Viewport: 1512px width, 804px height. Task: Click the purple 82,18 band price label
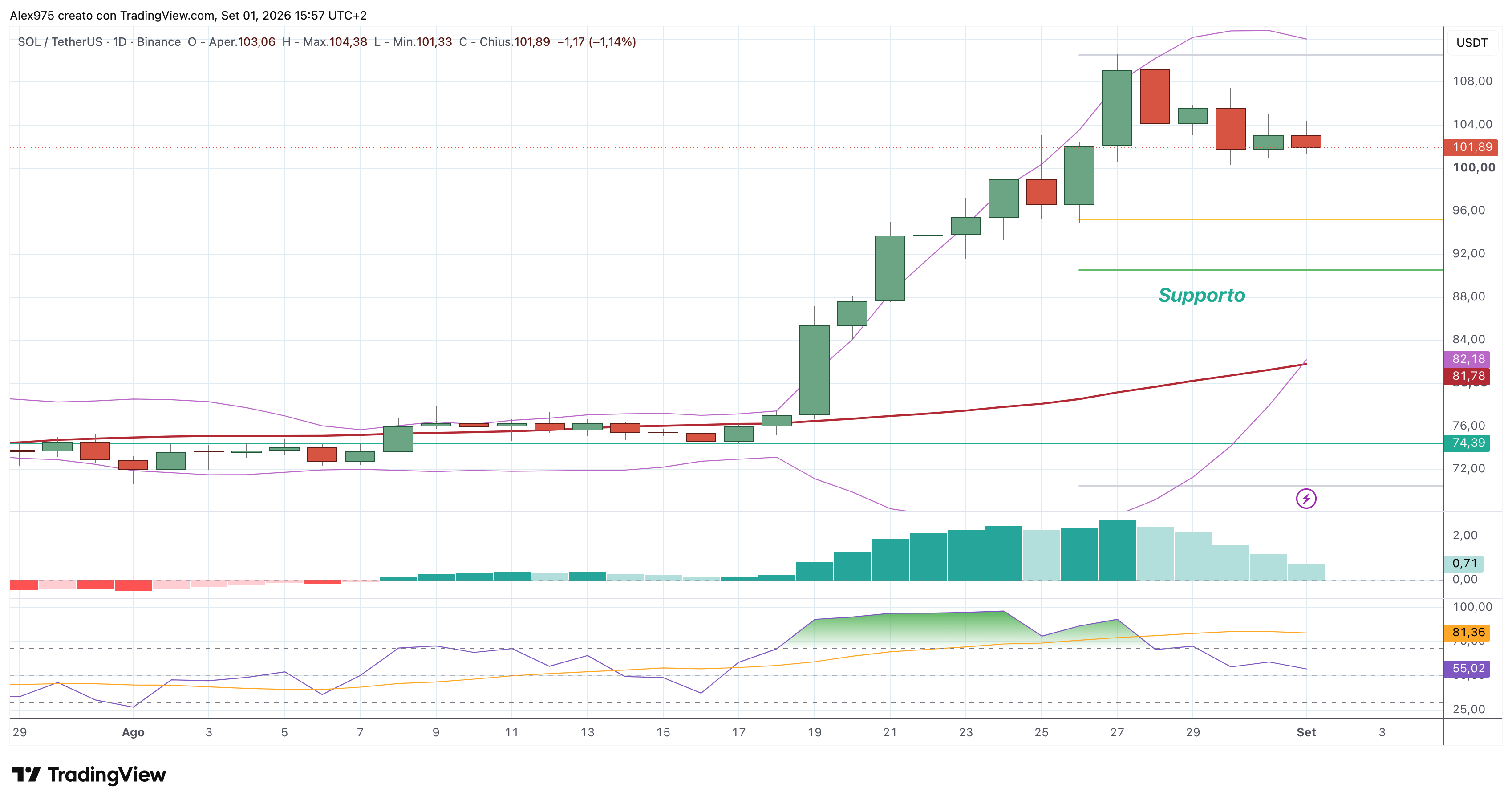(1467, 359)
